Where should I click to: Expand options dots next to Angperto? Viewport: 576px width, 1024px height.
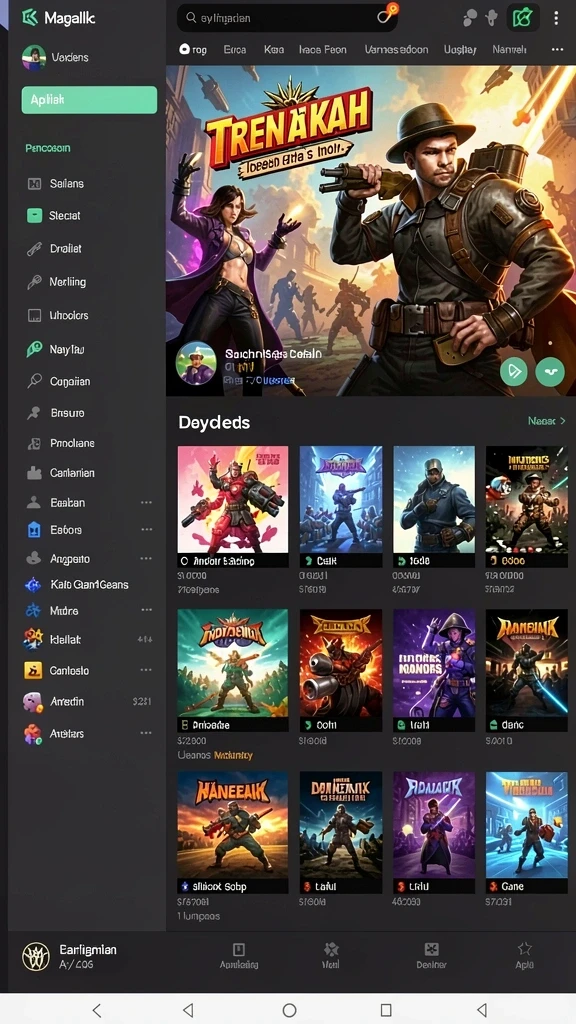(146, 559)
